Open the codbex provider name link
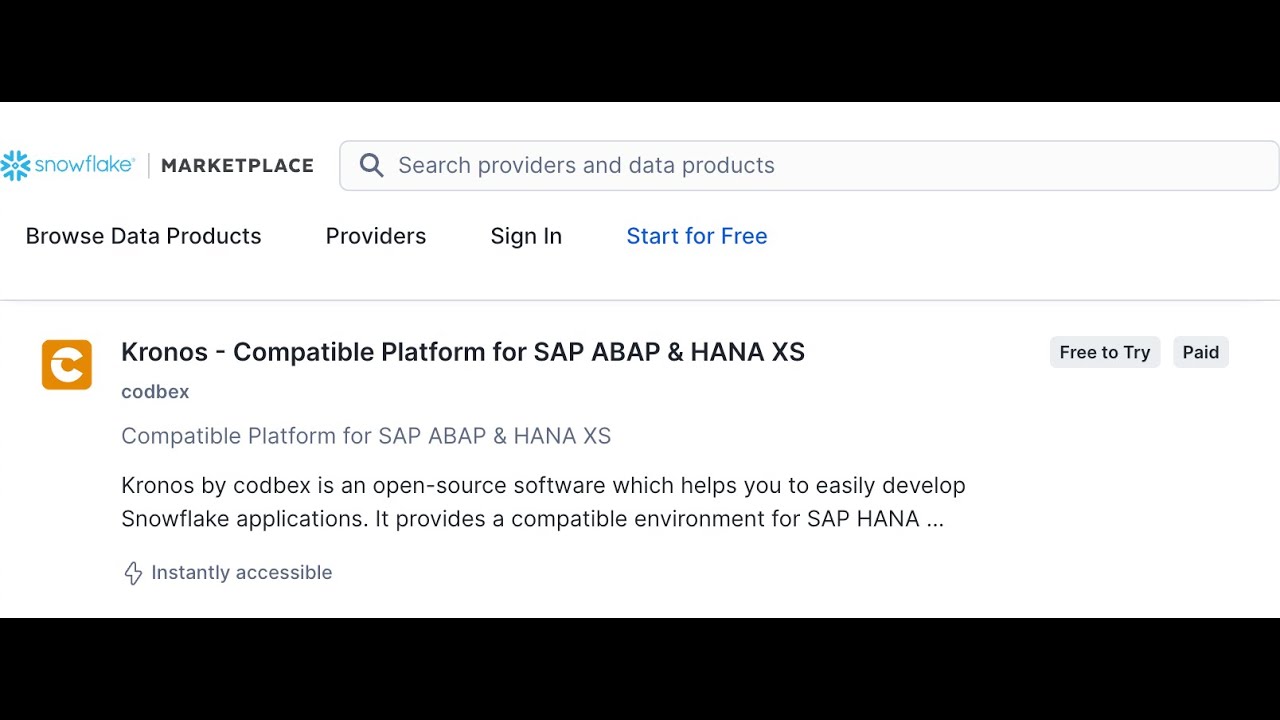Viewport: 1280px width, 720px height. [155, 392]
